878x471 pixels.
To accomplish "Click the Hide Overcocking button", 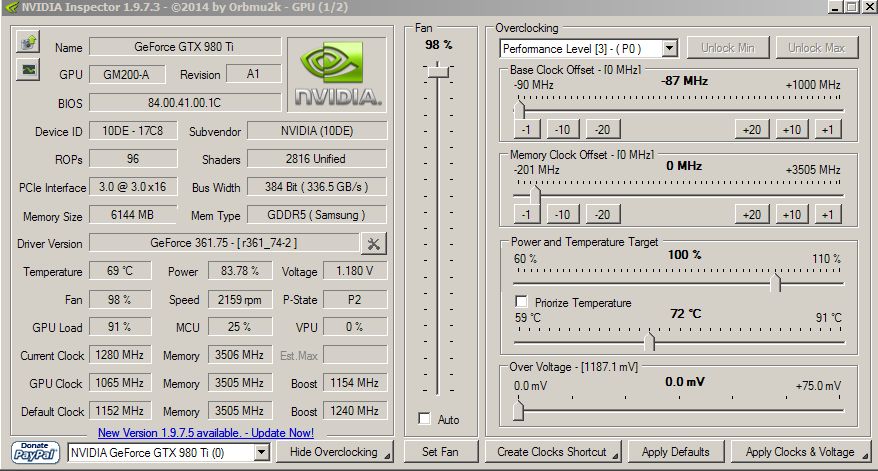I will click(x=334, y=452).
